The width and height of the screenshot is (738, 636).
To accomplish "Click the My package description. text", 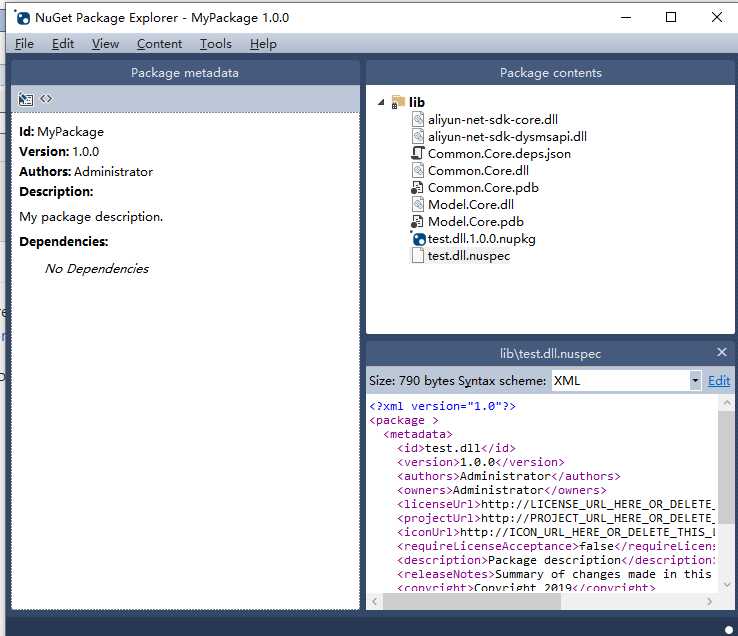I will point(91,217).
